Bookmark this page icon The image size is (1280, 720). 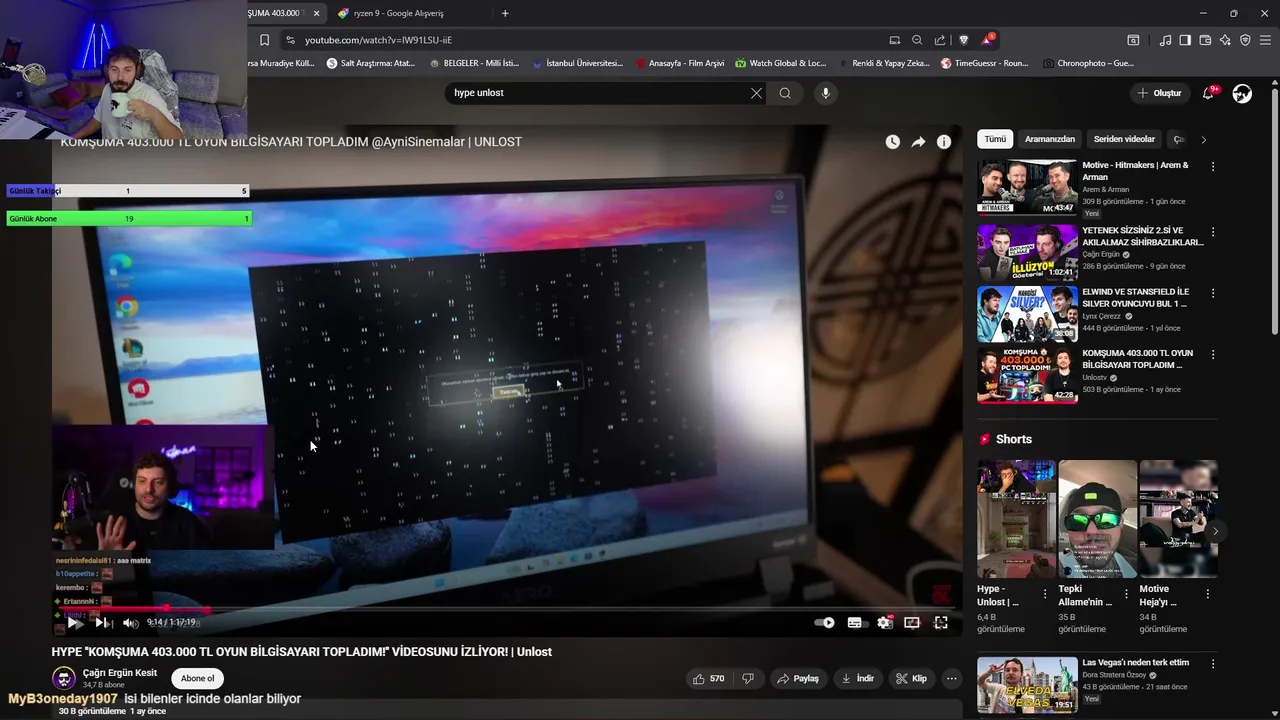click(x=264, y=40)
